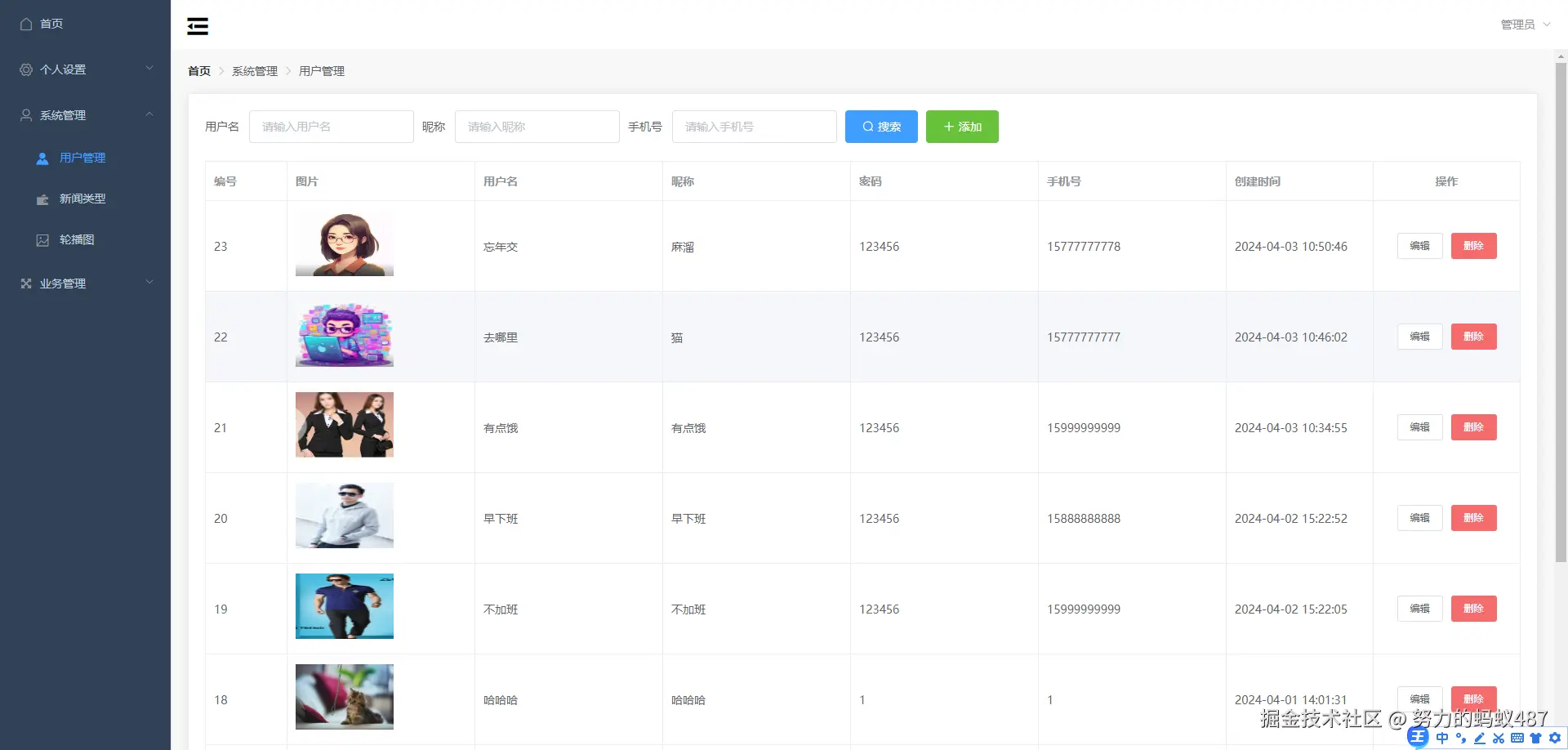The width and height of the screenshot is (1568, 750).
Task: Edit the row 19 user 不加班
Action: (x=1420, y=609)
